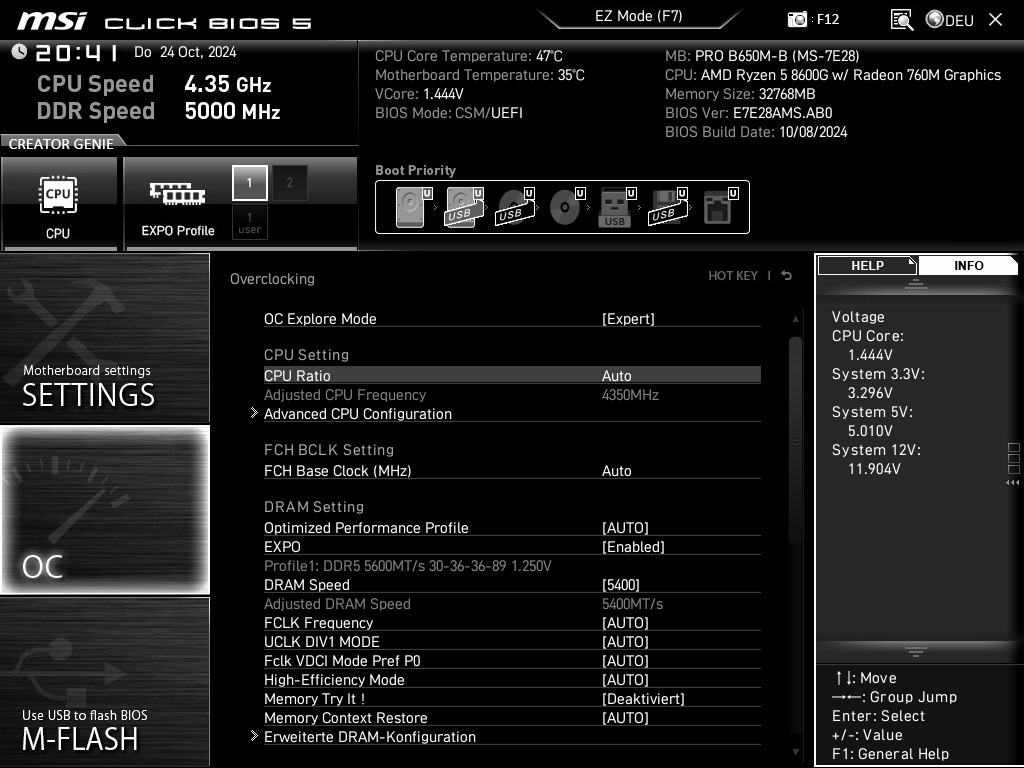Click the System 12V: reading label
1024x768 pixels.
pos(876,450)
